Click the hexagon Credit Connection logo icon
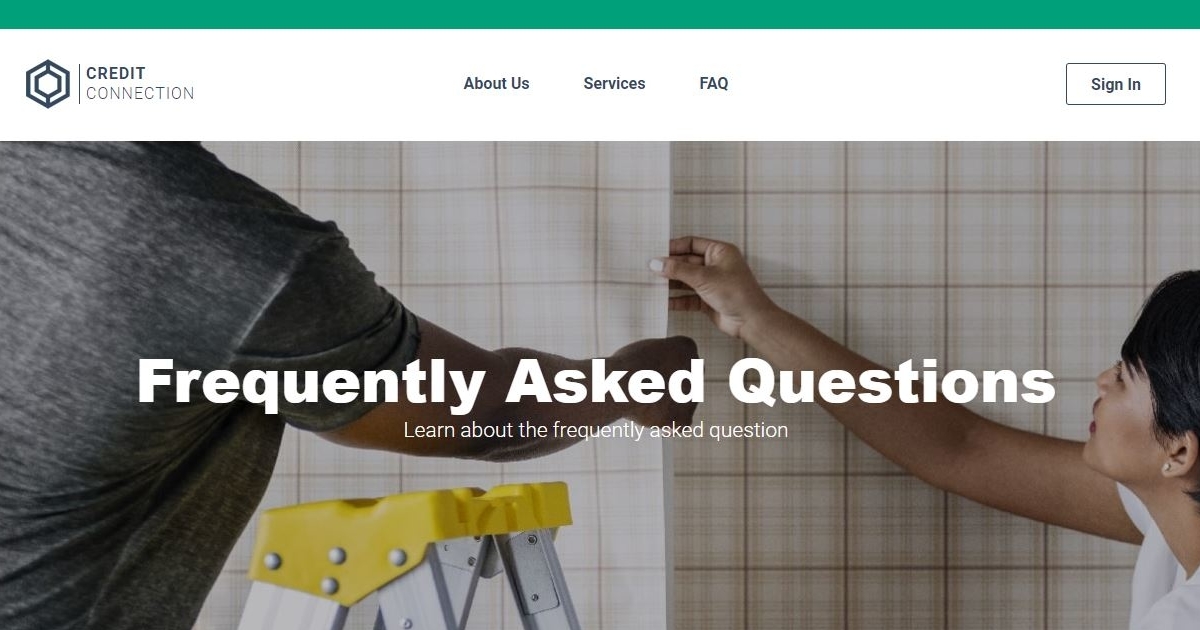This screenshot has height=630, width=1200. tap(48, 84)
